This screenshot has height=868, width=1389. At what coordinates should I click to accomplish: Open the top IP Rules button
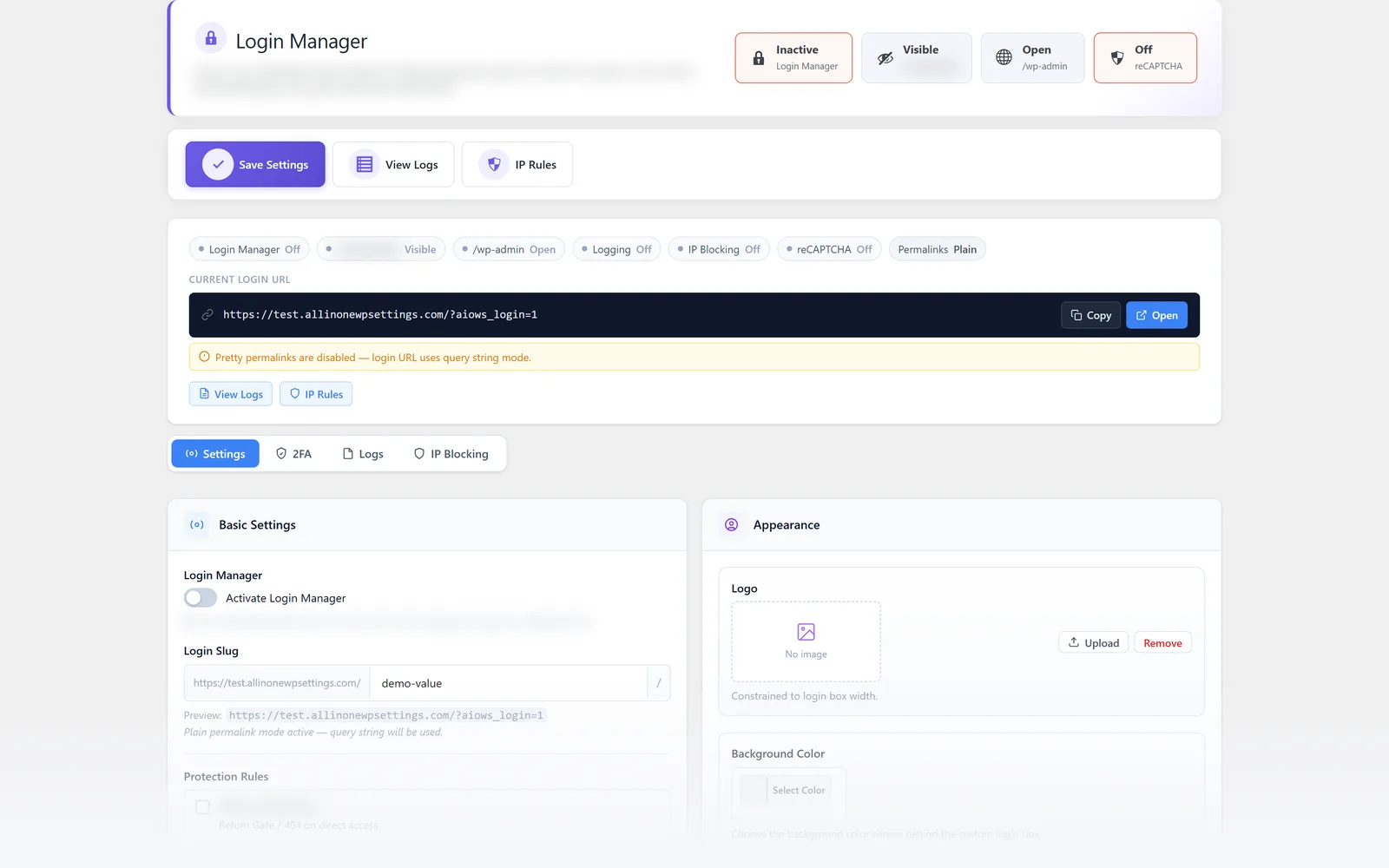517,164
